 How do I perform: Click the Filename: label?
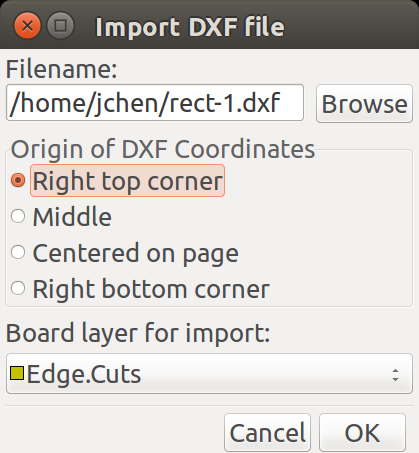point(62,69)
